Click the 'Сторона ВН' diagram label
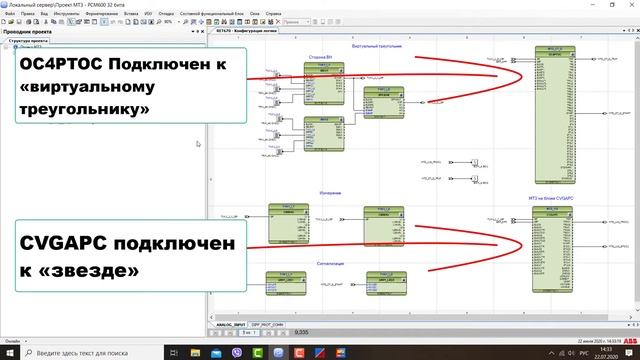 click(x=320, y=57)
